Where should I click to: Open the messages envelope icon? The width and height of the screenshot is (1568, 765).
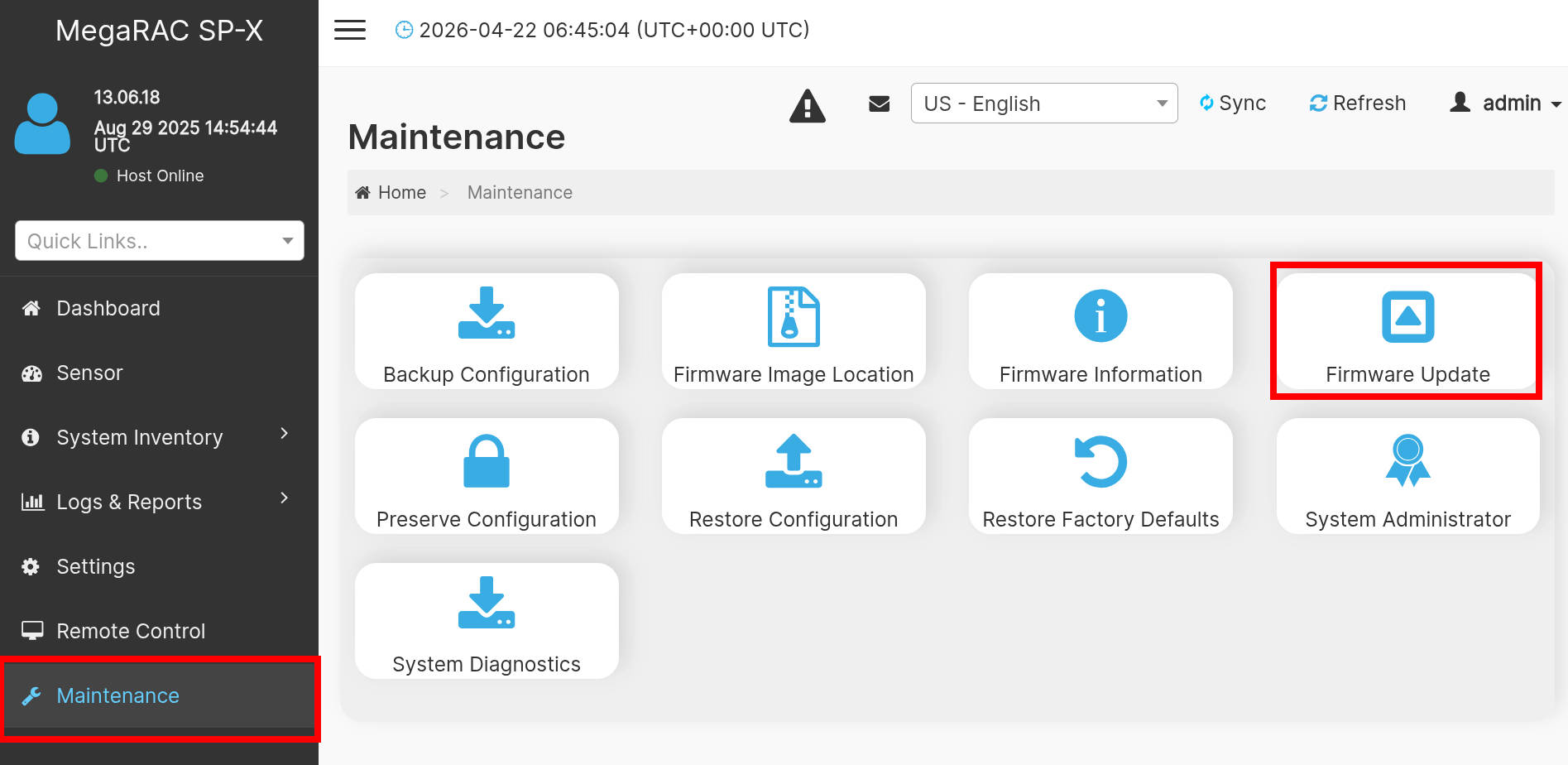[880, 103]
